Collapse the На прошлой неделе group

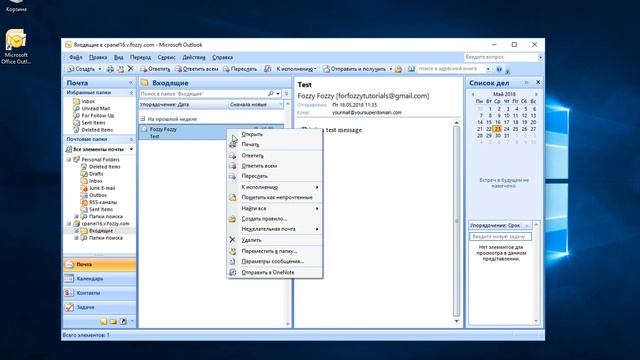[x=142, y=119]
